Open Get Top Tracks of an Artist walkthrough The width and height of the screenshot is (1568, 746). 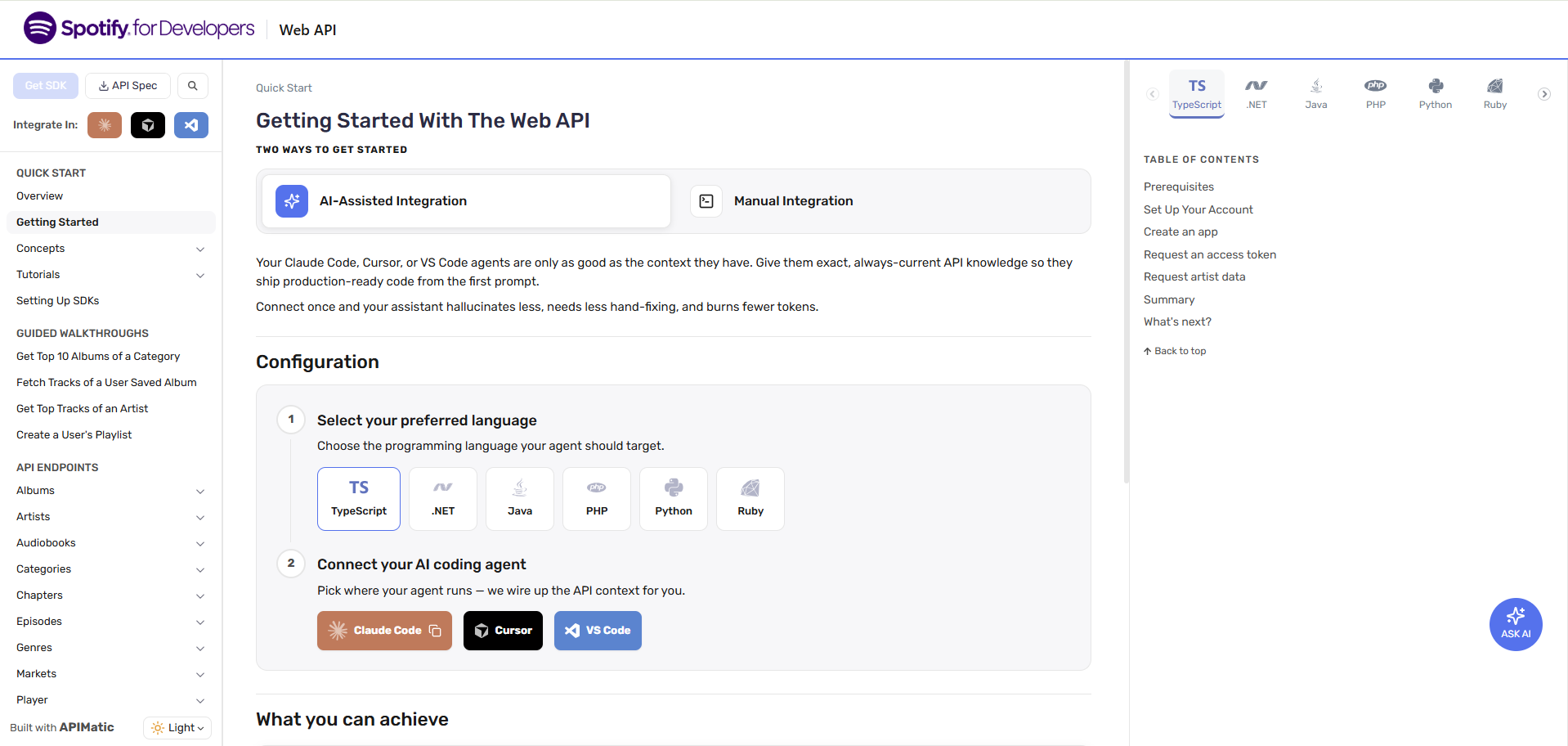(x=82, y=409)
